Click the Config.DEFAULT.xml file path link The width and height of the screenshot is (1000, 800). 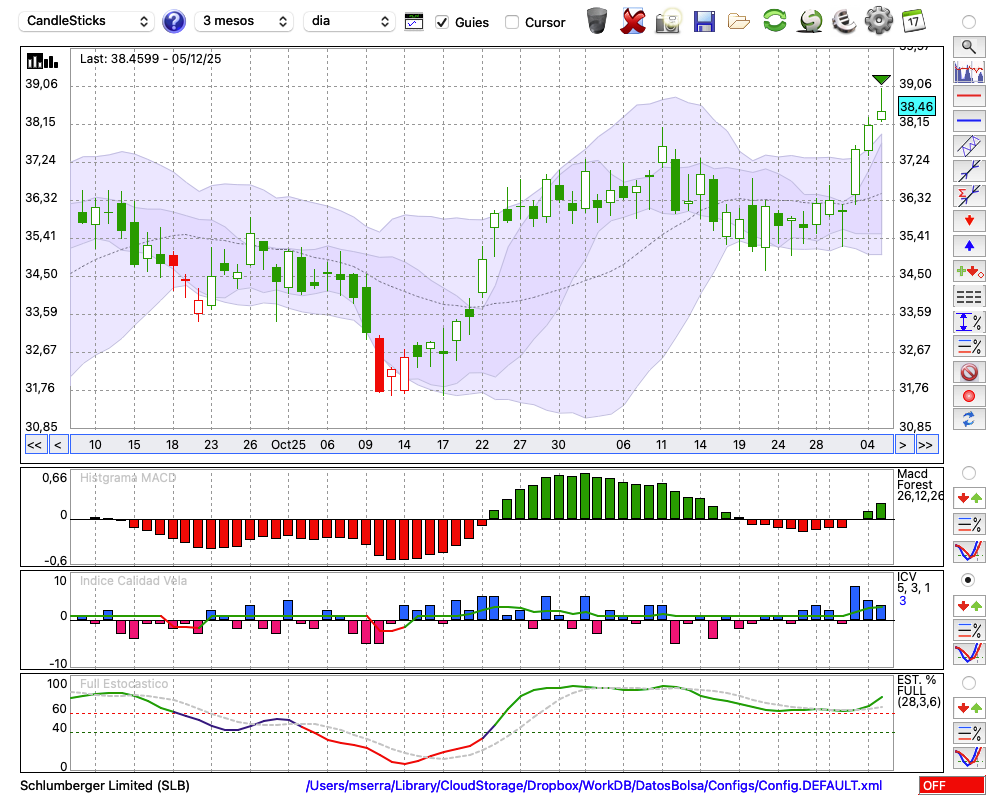(594, 786)
